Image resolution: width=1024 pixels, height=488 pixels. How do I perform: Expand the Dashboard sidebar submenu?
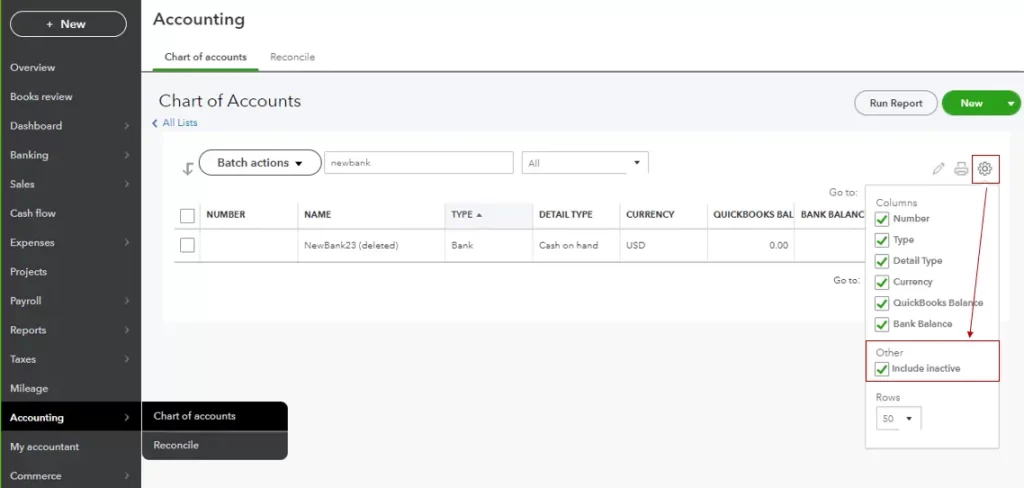click(x=127, y=126)
